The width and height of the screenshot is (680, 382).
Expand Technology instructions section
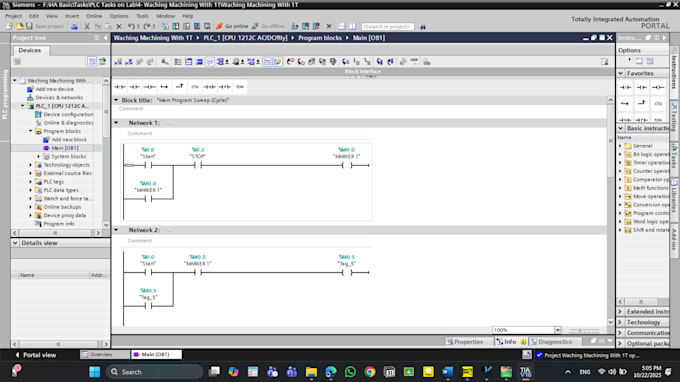click(x=620, y=323)
